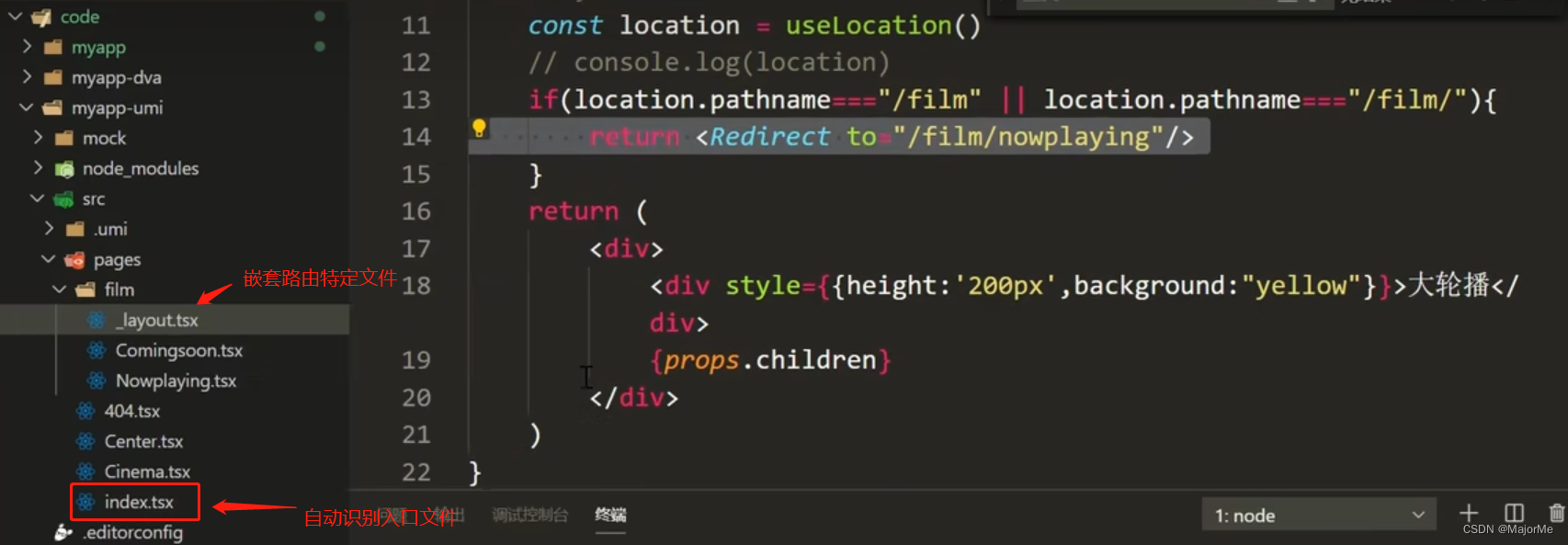Click the src folder icon

click(x=63, y=199)
